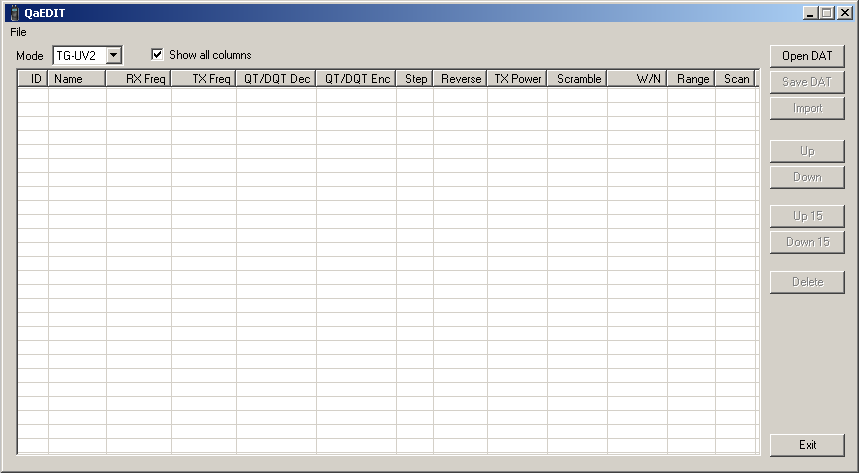Select the QT/DQT Dec column header
Viewport: 859px width, 473px height.
click(276, 78)
